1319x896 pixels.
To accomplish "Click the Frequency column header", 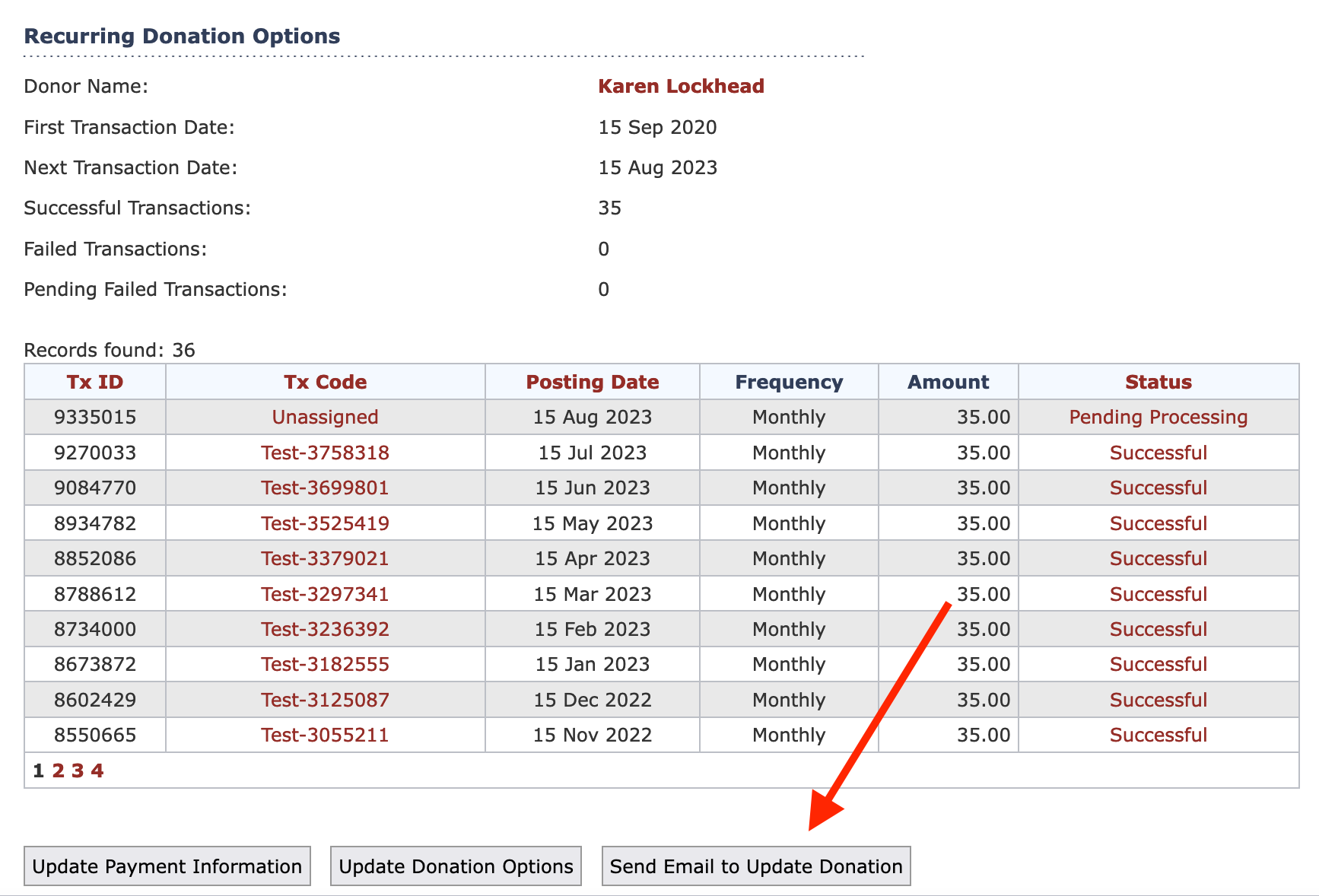I will tap(789, 382).
